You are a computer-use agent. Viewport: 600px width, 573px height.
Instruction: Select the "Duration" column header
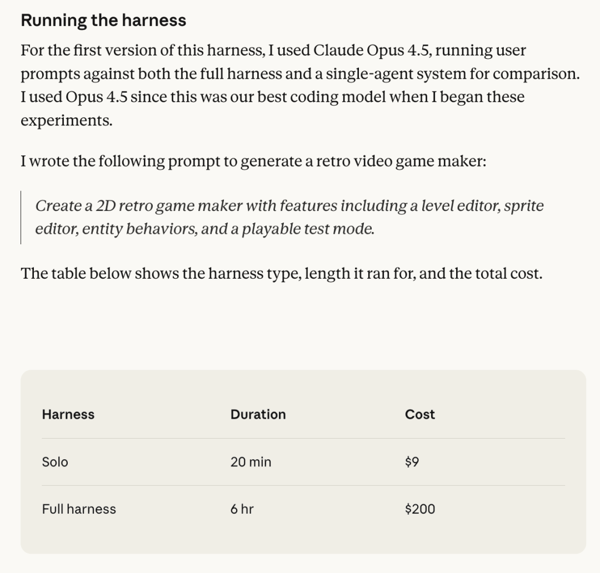[x=258, y=414]
